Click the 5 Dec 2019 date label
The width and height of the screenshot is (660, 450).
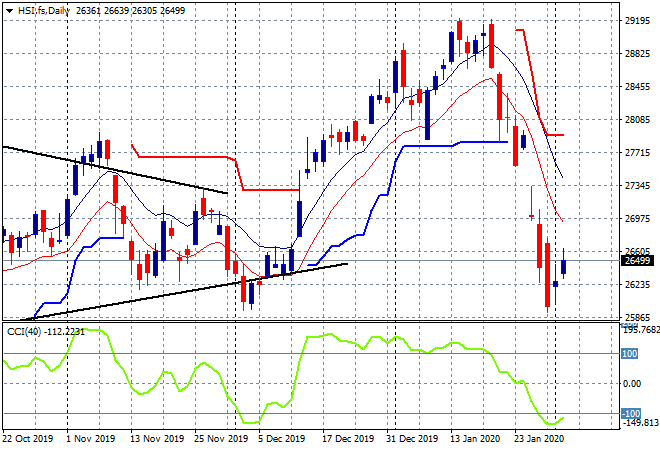[x=282, y=439]
